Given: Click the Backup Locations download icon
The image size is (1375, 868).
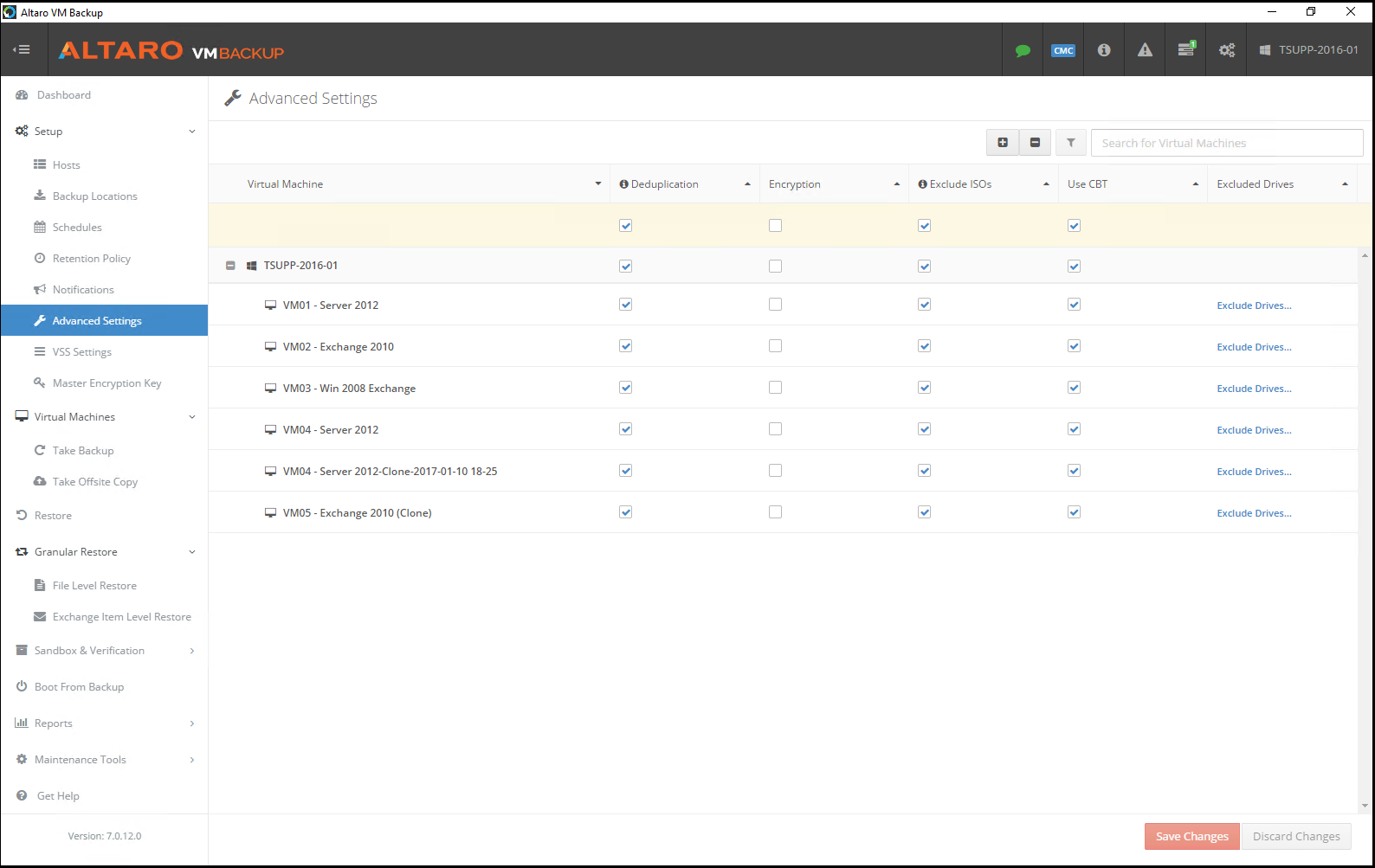Looking at the screenshot, I should point(40,196).
